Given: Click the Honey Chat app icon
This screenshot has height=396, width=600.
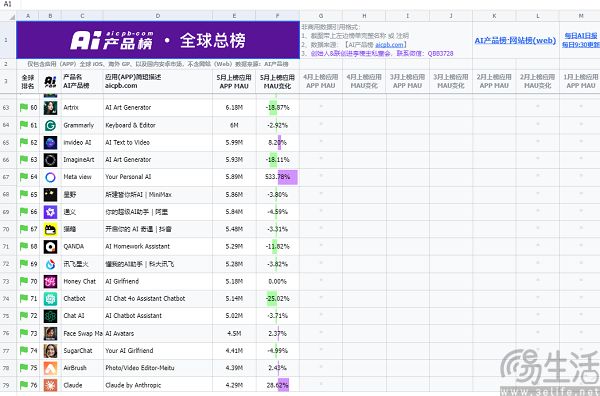Looking at the screenshot, I should (x=50, y=281).
